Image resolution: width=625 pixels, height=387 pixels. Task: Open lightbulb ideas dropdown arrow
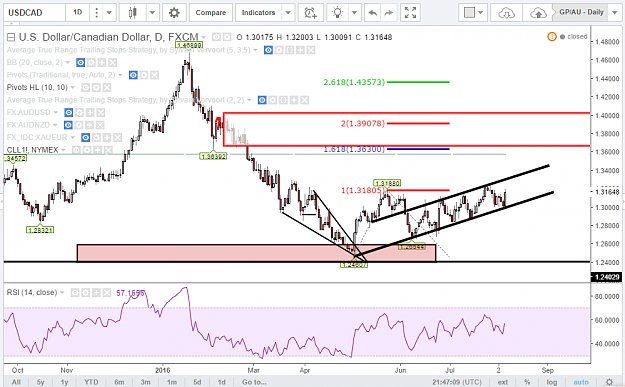point(354,13)
